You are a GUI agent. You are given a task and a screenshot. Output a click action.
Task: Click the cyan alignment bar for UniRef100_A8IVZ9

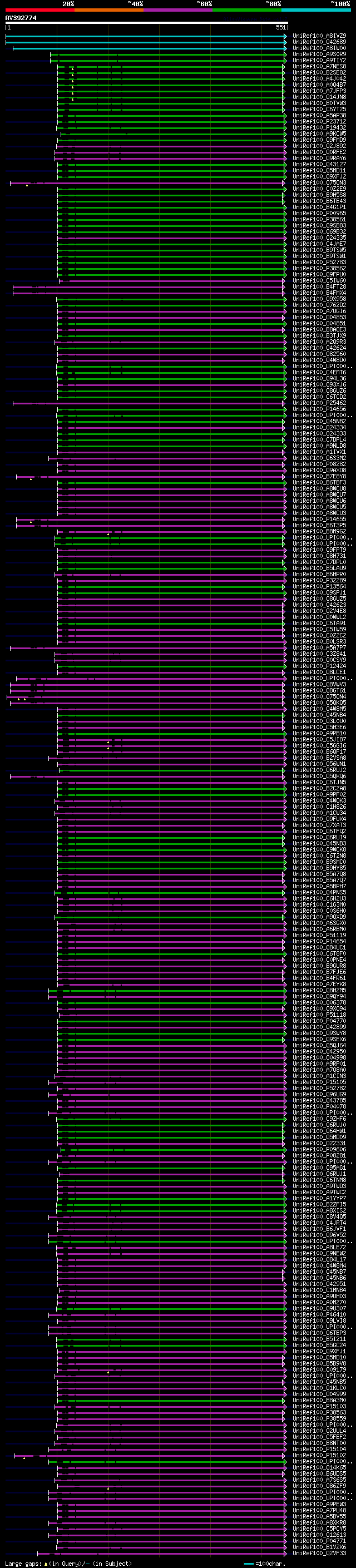click(x=146, y=36)
